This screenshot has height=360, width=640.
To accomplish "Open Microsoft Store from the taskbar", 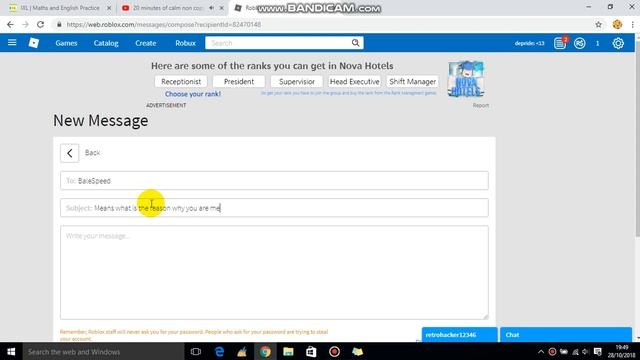I will pyautogui.click(x=311, y=351).
